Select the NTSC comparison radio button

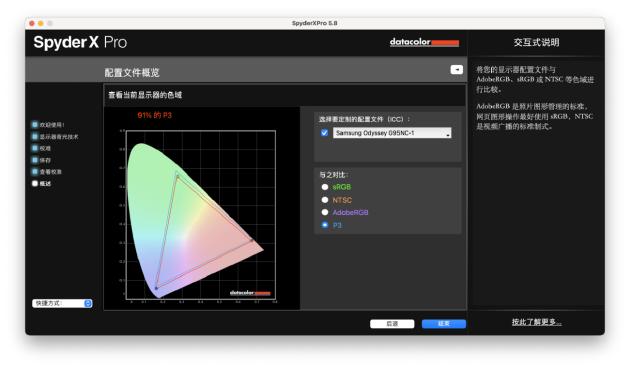325,200
